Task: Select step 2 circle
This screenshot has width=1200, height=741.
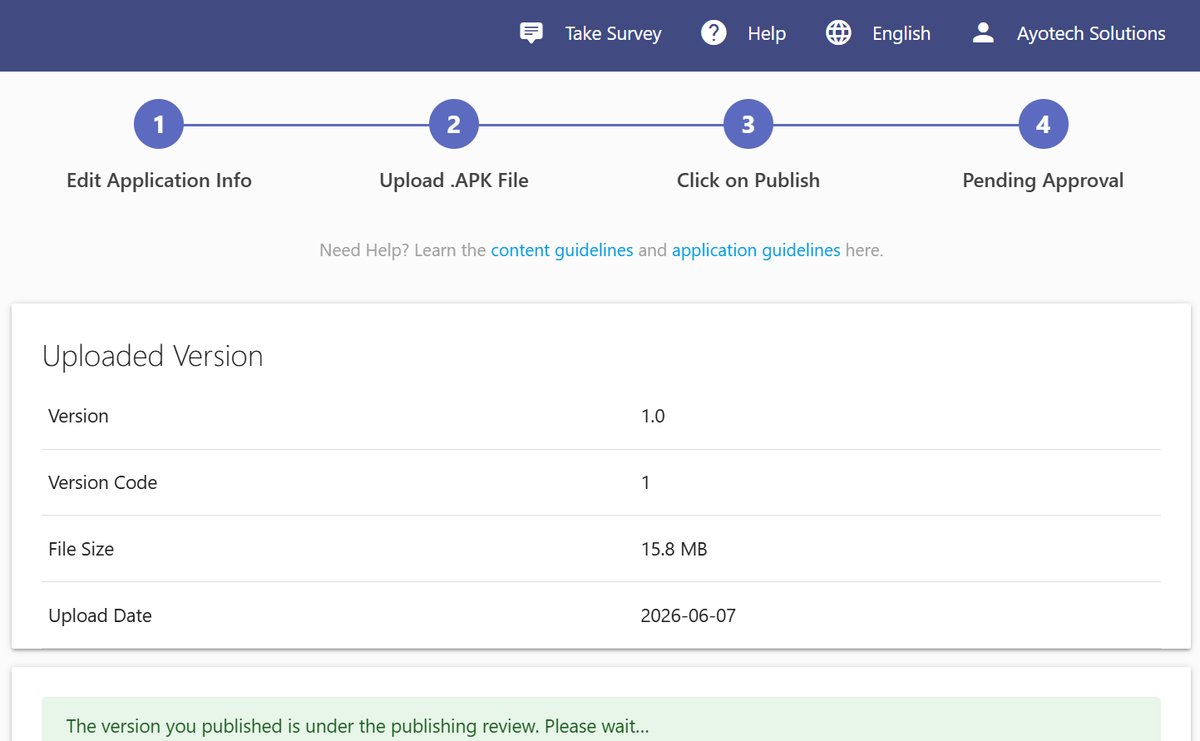Action: tap(454, 124)
